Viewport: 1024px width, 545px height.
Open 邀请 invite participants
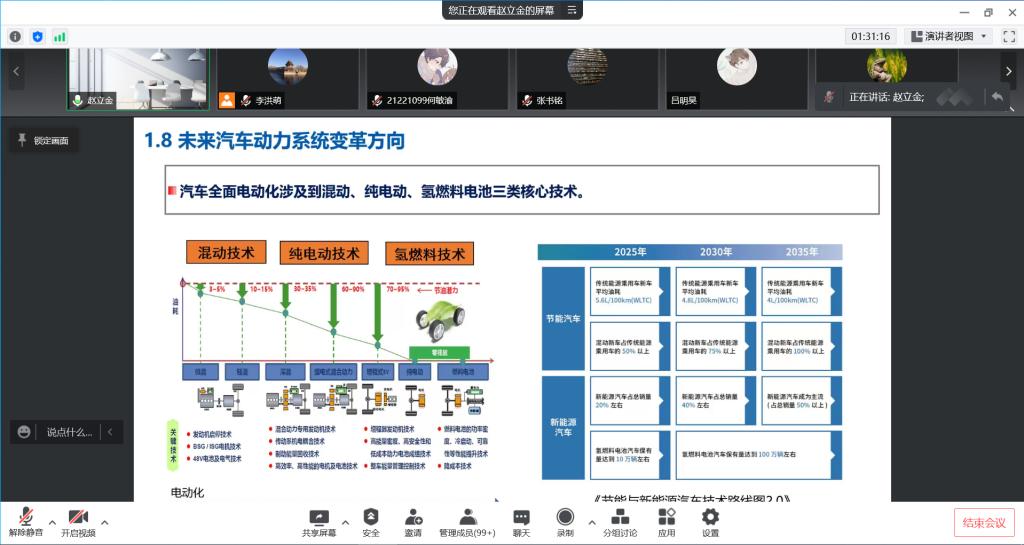point(413,523)
